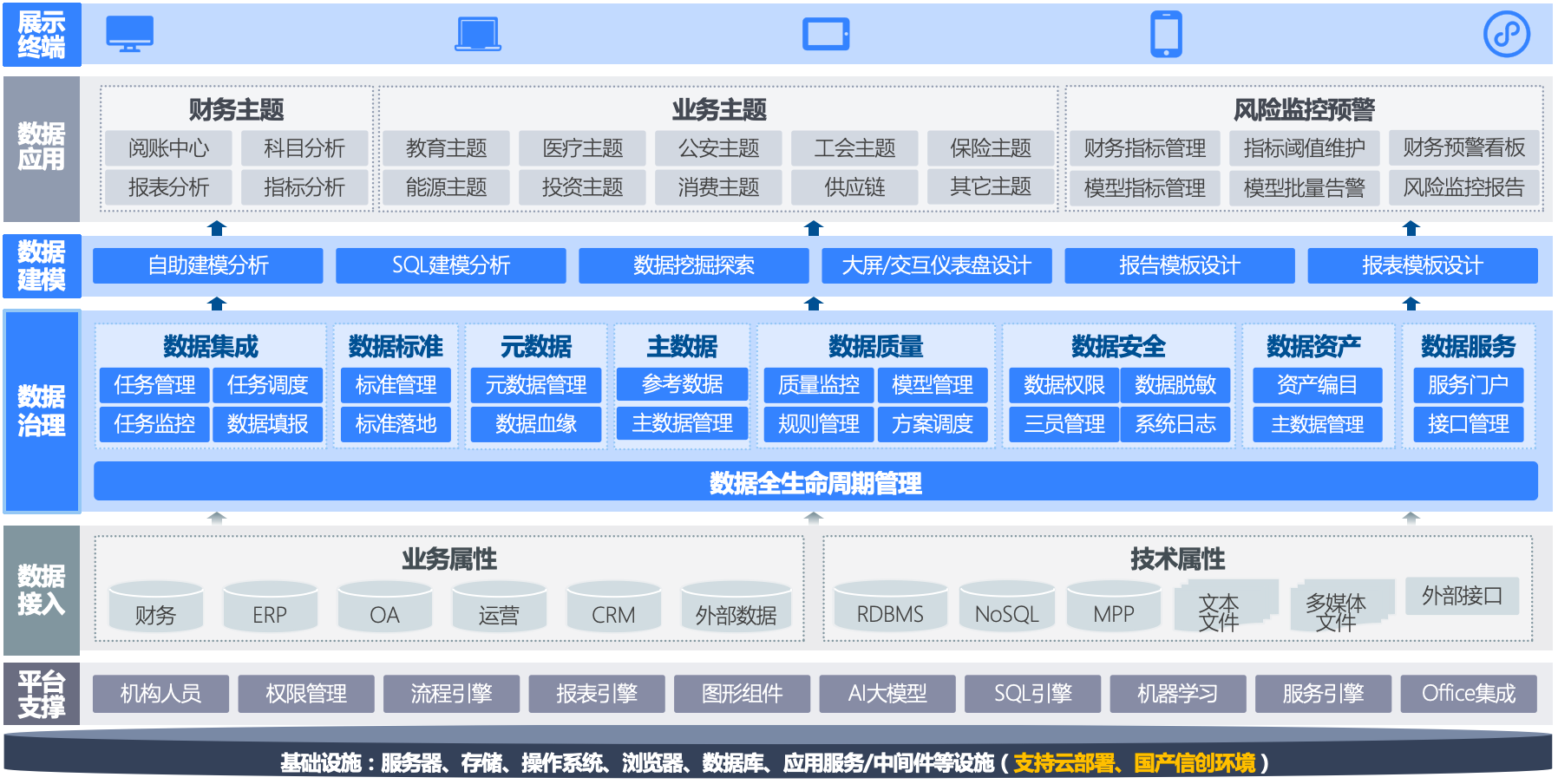Click the 多媒体文件 stacked file icon
The image size is (1558, 784).
tap(1336, 607)
